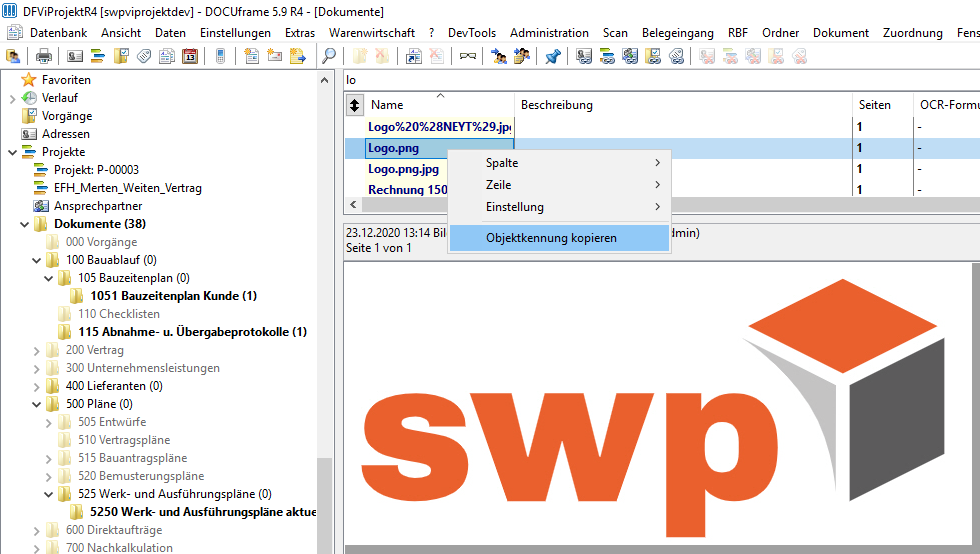Click the tree panel vertical scrollbar thumb

(324, 505)
